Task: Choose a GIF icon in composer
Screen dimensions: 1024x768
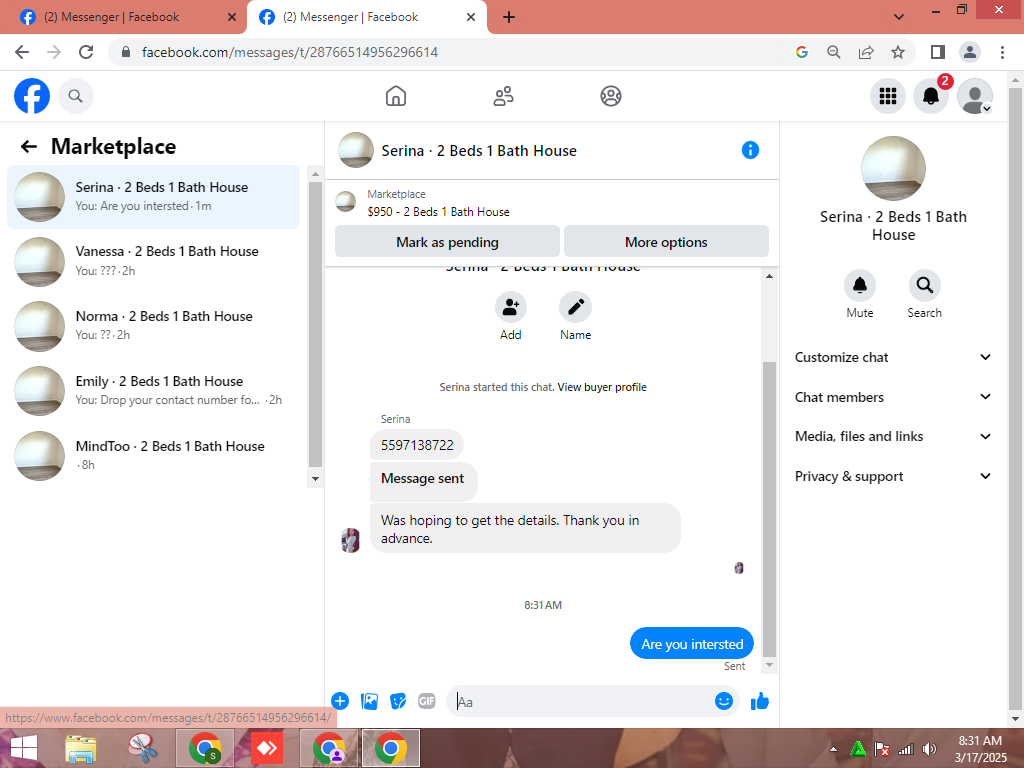Action: 426,701
